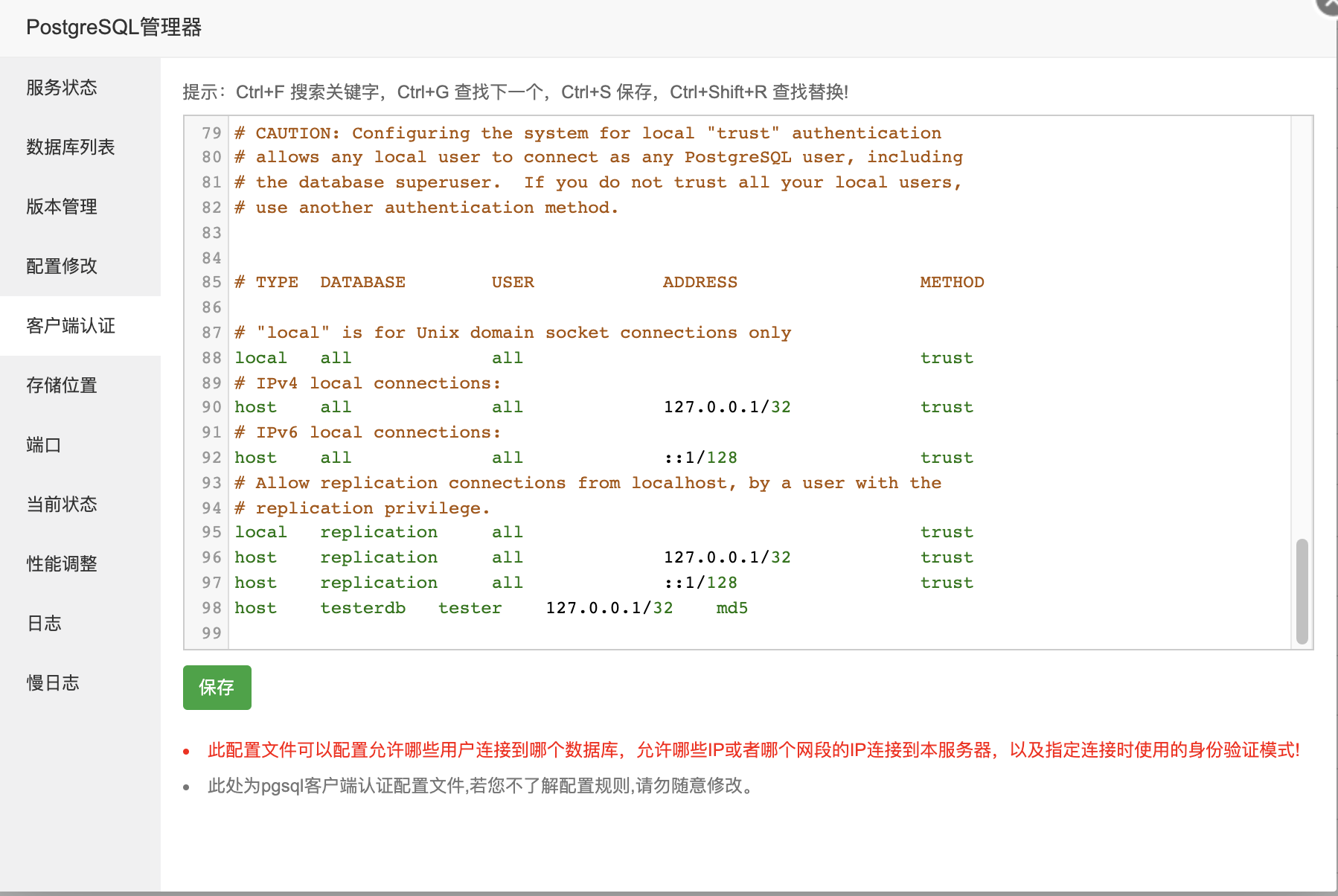Click the METHOD header on line 85
Viewport: 1338px width, 896px height.
click(952, 282)
